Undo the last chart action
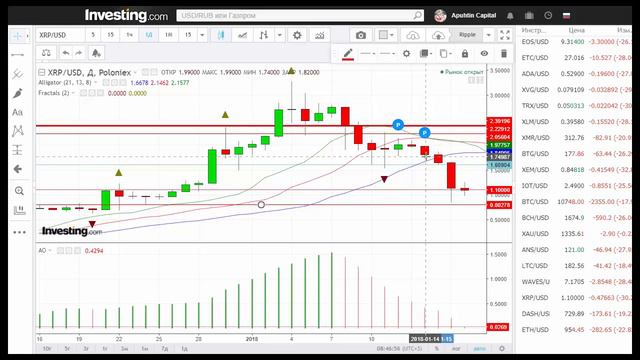 (x=65, y=53)
